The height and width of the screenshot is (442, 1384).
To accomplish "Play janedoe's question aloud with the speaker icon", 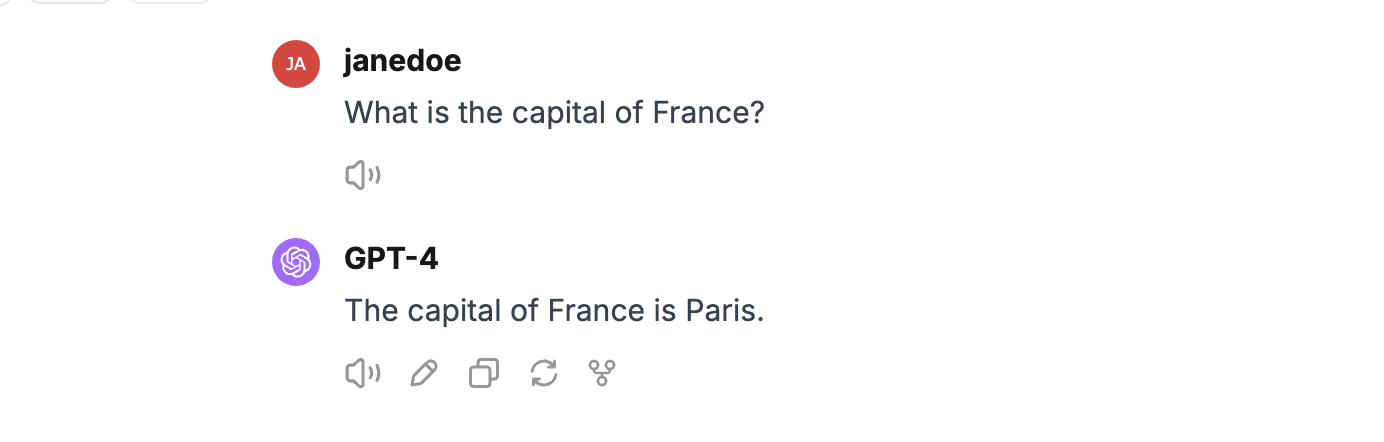I will pos(362,176).
